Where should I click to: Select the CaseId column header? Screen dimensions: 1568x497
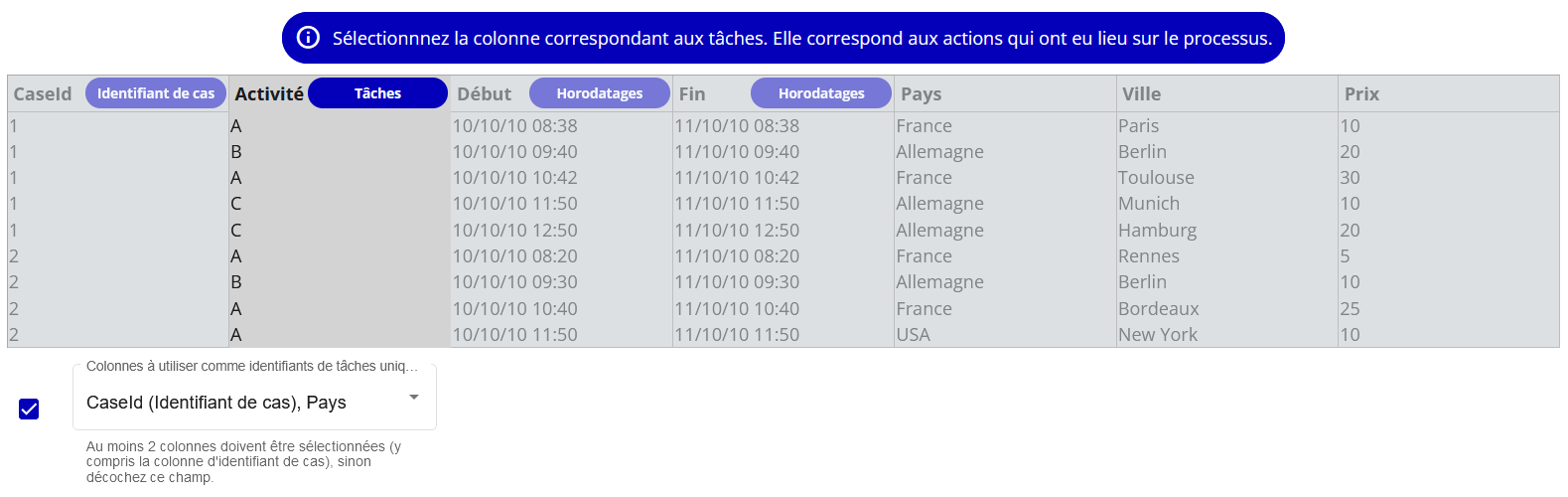click(x=43, y=93)
